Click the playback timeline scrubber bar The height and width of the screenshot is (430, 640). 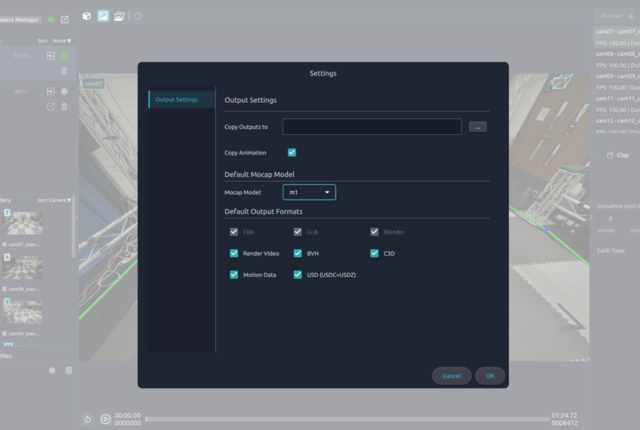(347, 419)
